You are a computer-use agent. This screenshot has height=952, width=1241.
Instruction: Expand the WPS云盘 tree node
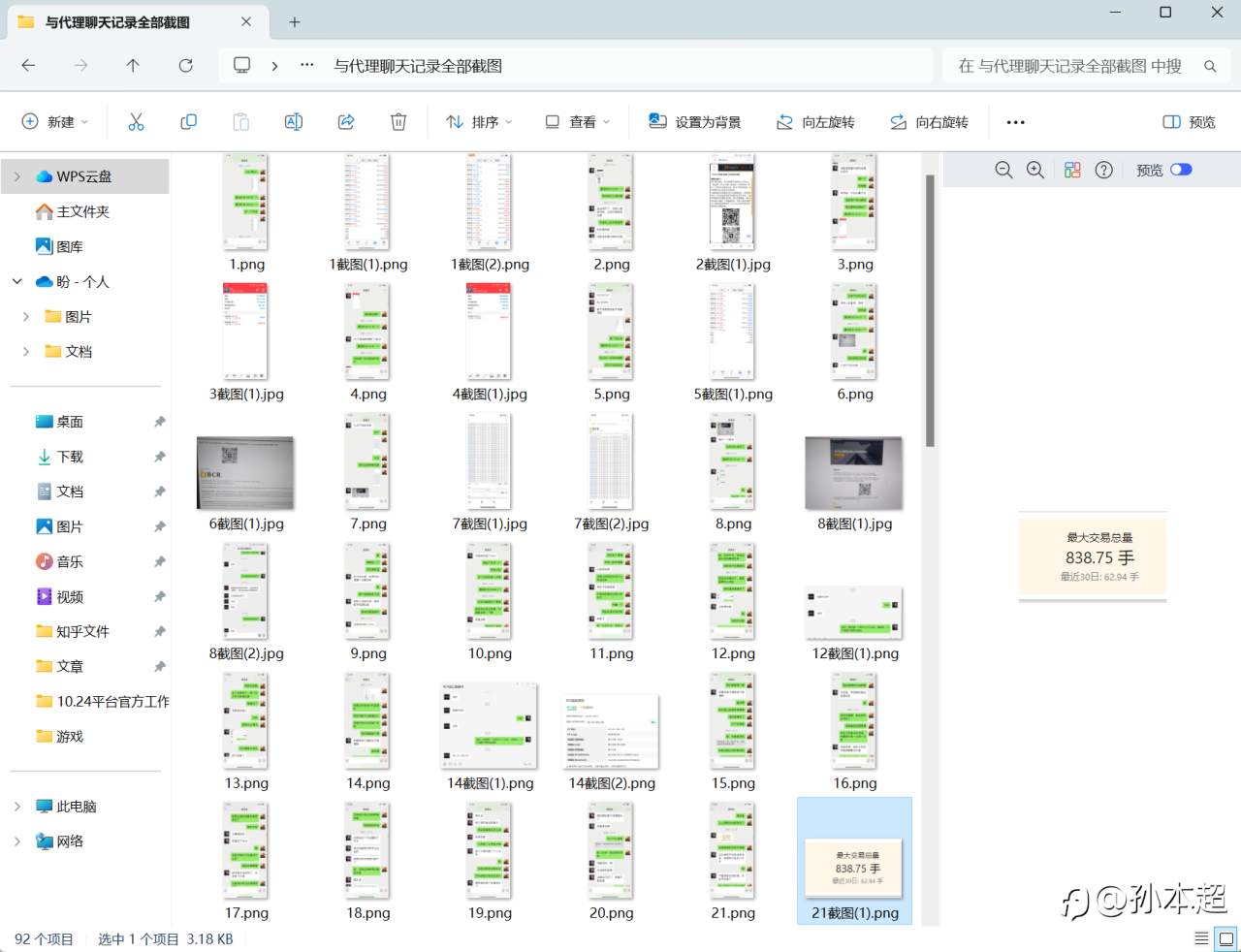click(17, 176)
